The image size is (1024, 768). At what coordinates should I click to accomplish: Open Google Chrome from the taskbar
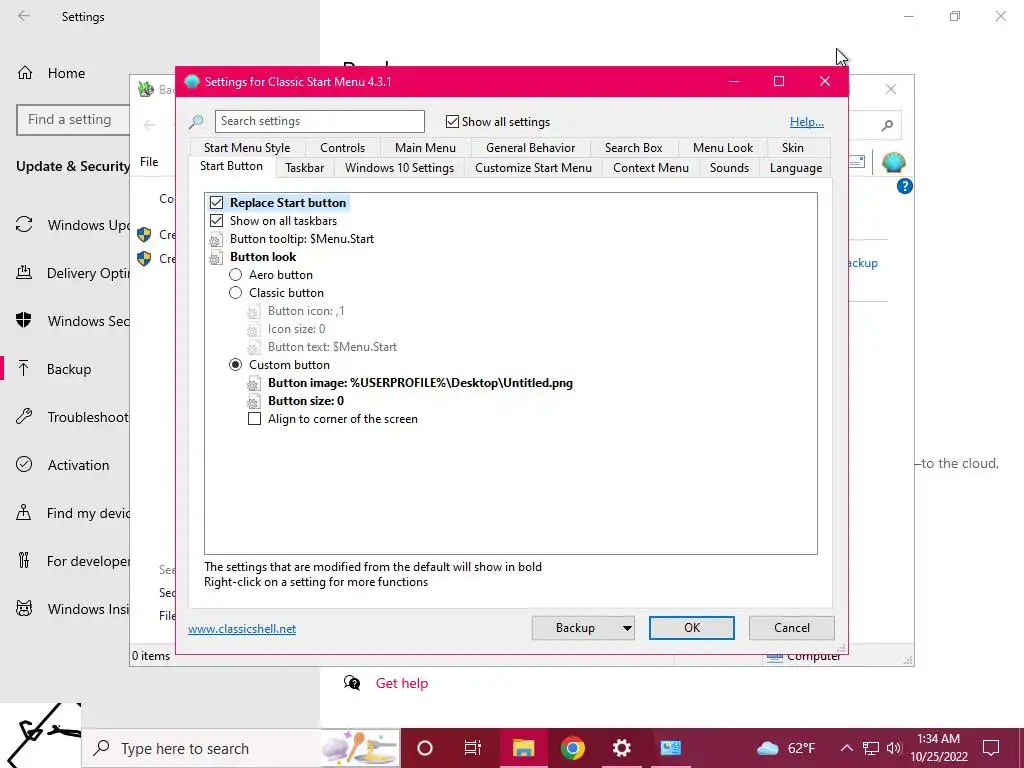572,748
